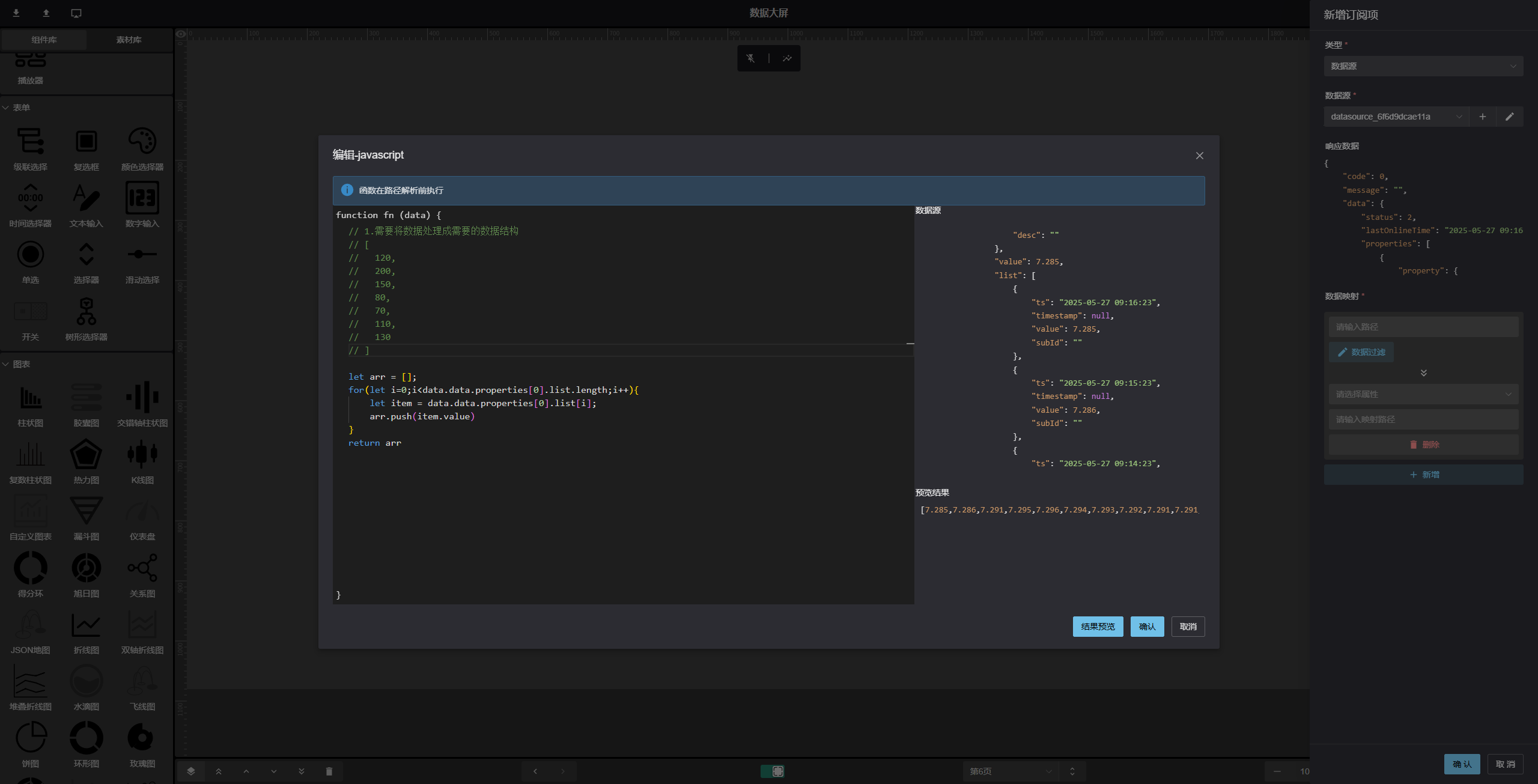1538x784 pixels.
Task: Select the K线图 candlestick chart component
Action: pos(142,454)
